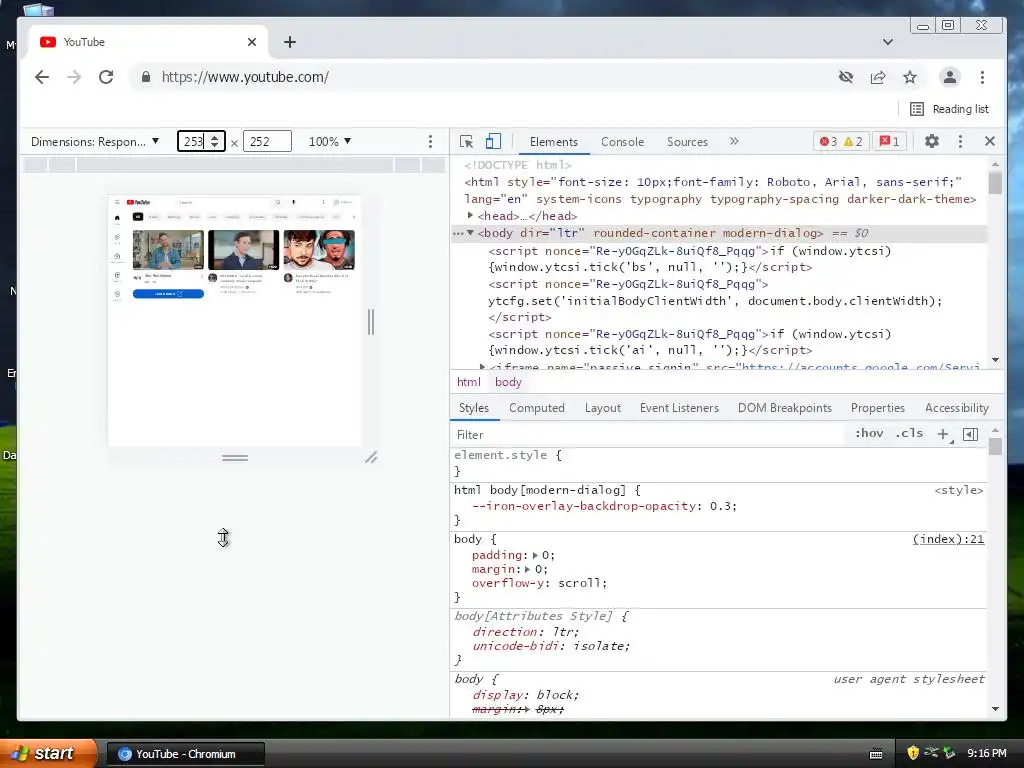Click the bottom-edge viewport resize handle
The height and width of the screenshot is (768, 1024).
tap(235, 458)
